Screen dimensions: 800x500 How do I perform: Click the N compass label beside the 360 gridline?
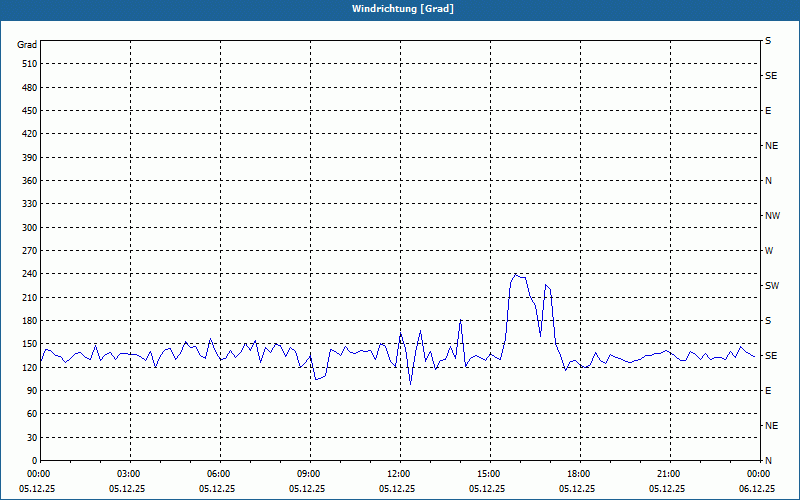click(x=768, y=181)
